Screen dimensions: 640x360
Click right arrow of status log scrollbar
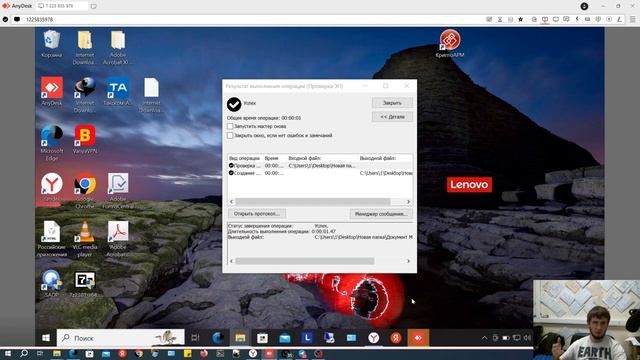click(408, 261)
